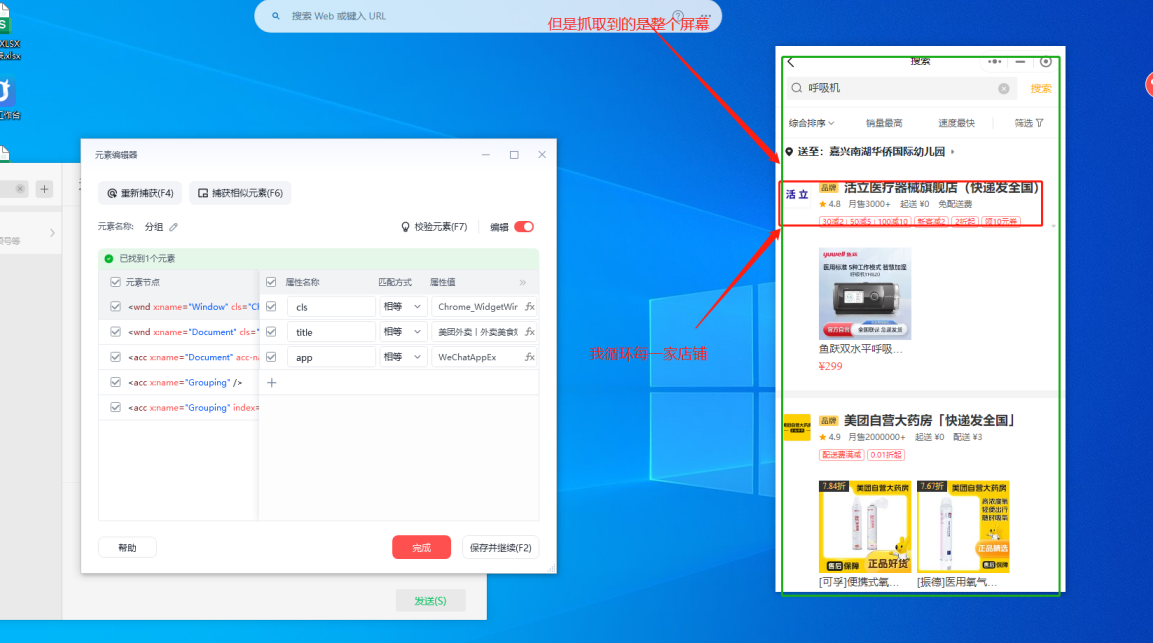Image resolution: width=1153 pixels, height=643 pixels.
Task: Expand the chevron in left background panel
Action: (x=52, y=233)
